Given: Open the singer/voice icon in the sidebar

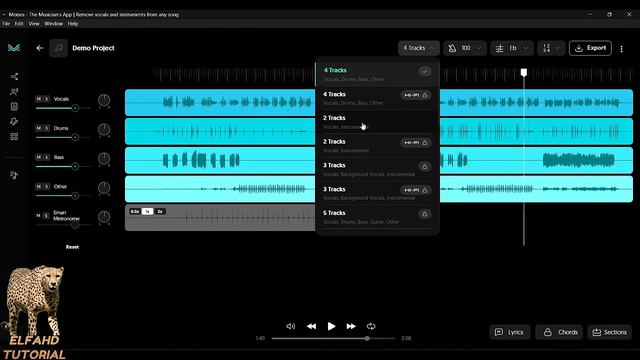Looking at the screenshot, I should pyautogui.click(x=14, y=91).
